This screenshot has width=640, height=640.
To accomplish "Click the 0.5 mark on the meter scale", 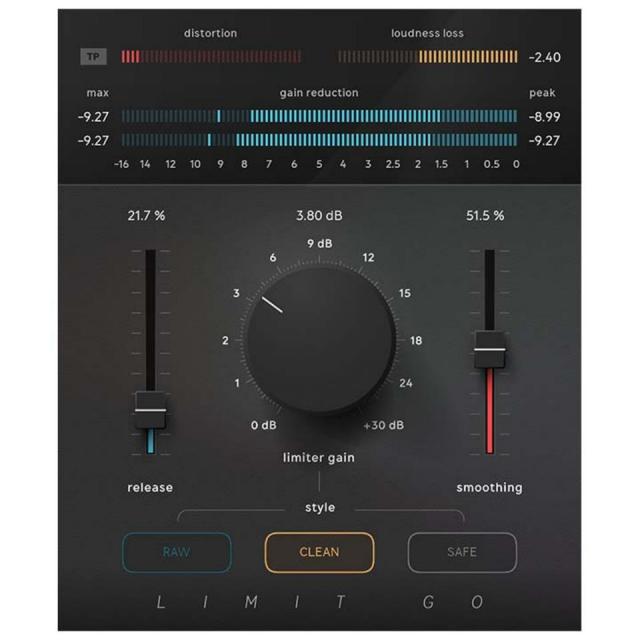I will [x=491, y=164].
